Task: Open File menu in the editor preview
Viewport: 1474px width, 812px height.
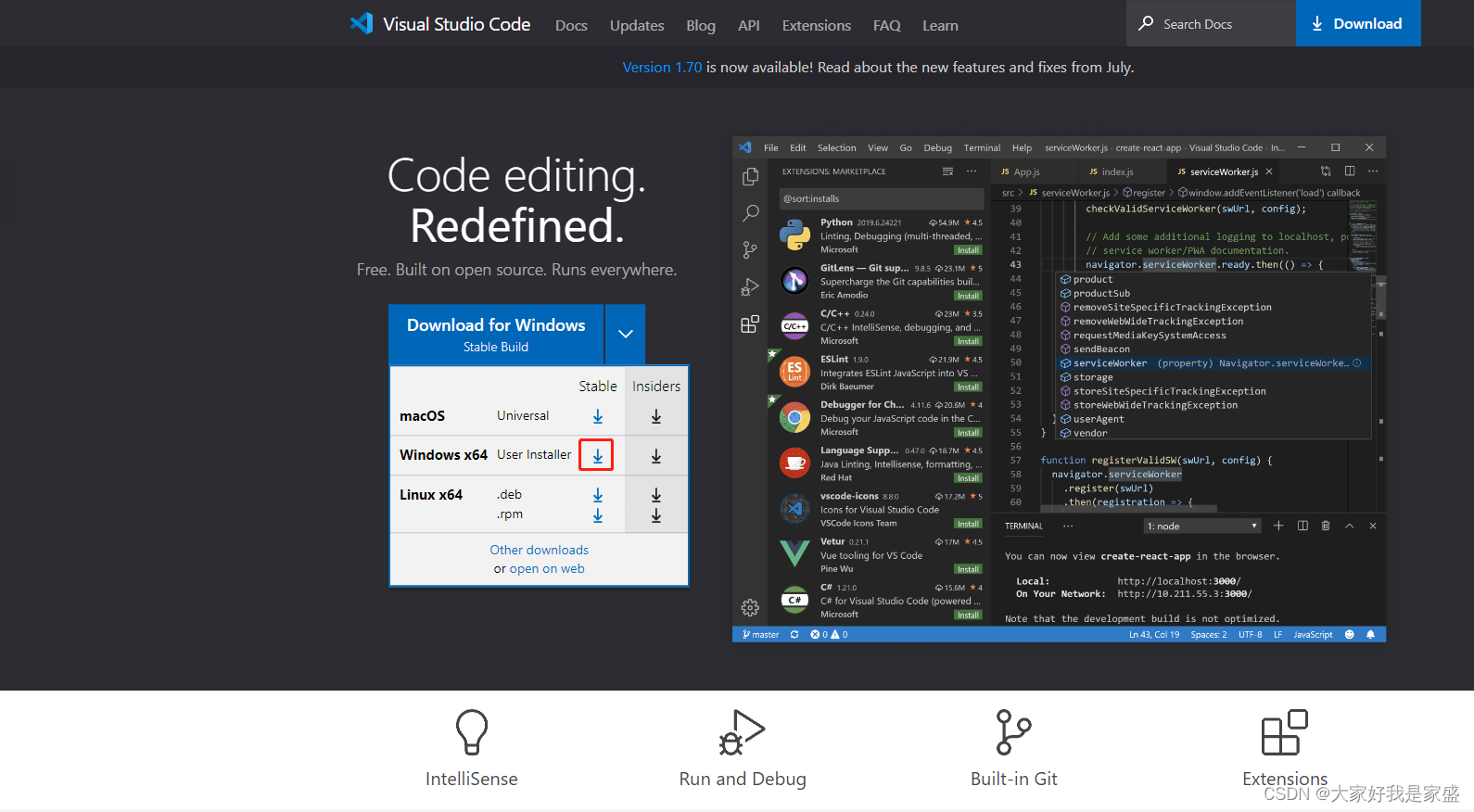Action: click(770, 147)
